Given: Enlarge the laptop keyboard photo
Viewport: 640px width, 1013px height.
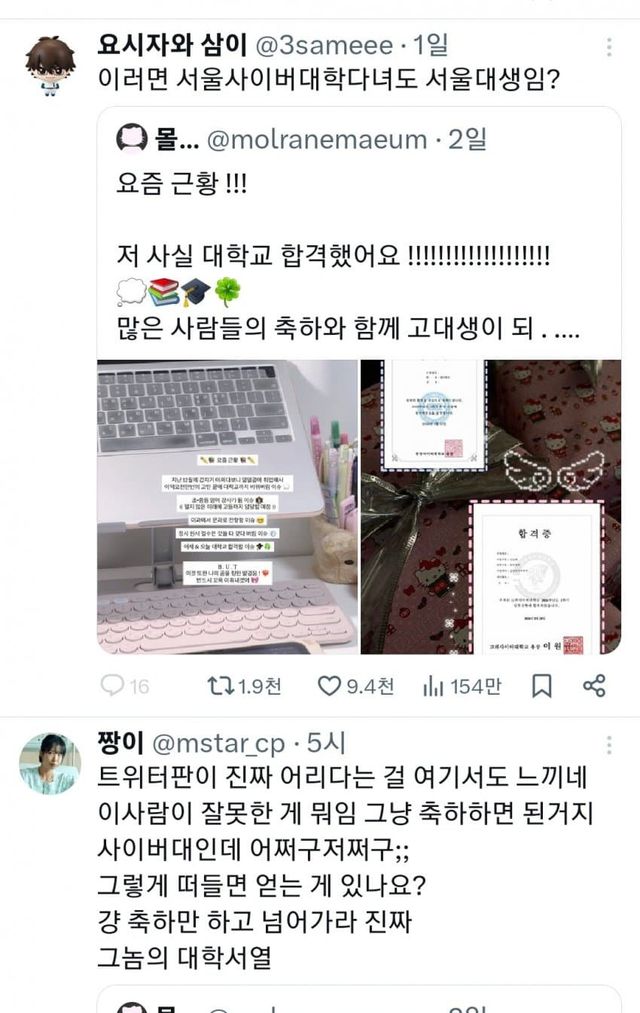Looking at the screenshot, I should point(227,507).
